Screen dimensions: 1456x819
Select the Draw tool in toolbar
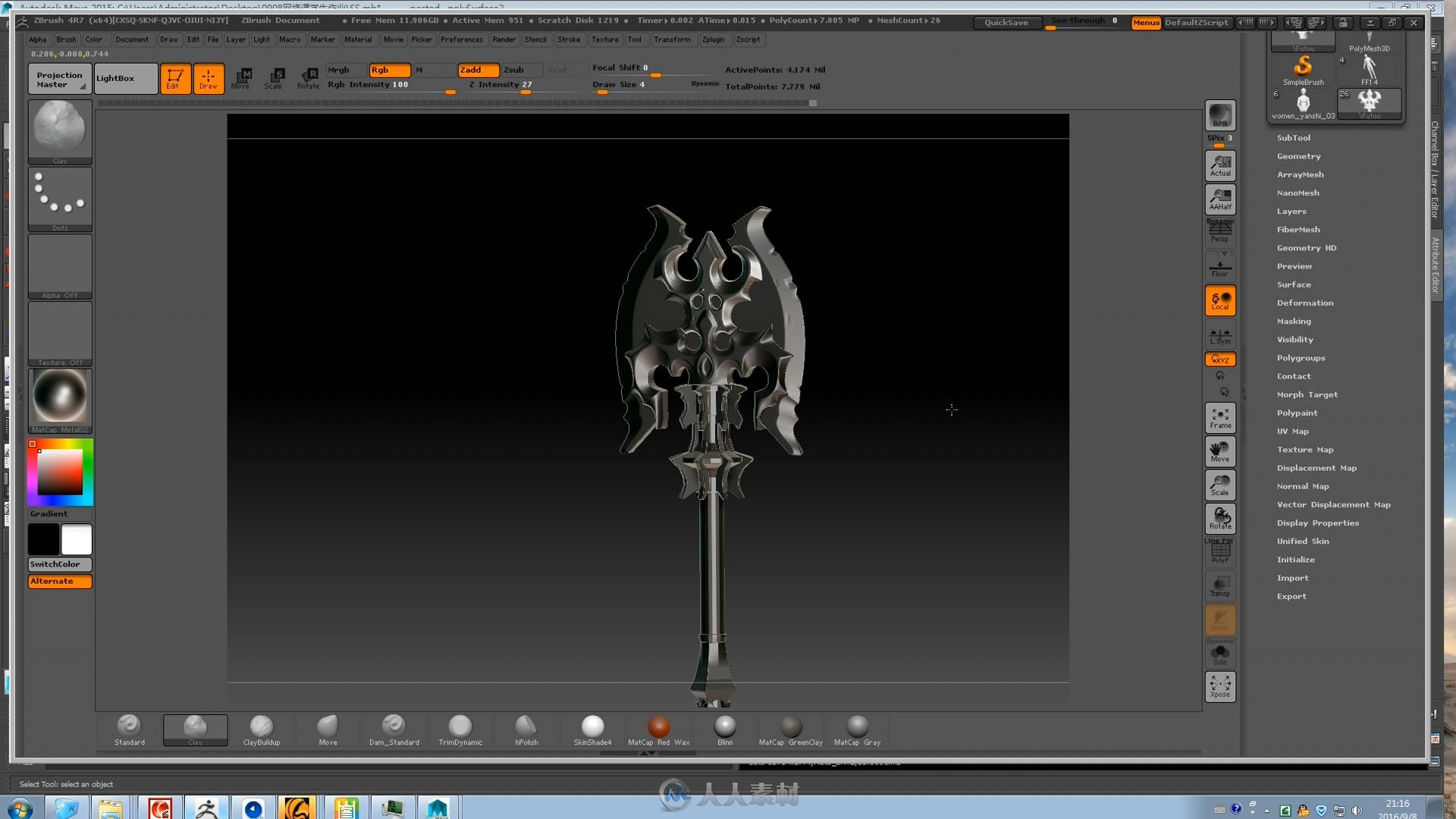point(207,78)
